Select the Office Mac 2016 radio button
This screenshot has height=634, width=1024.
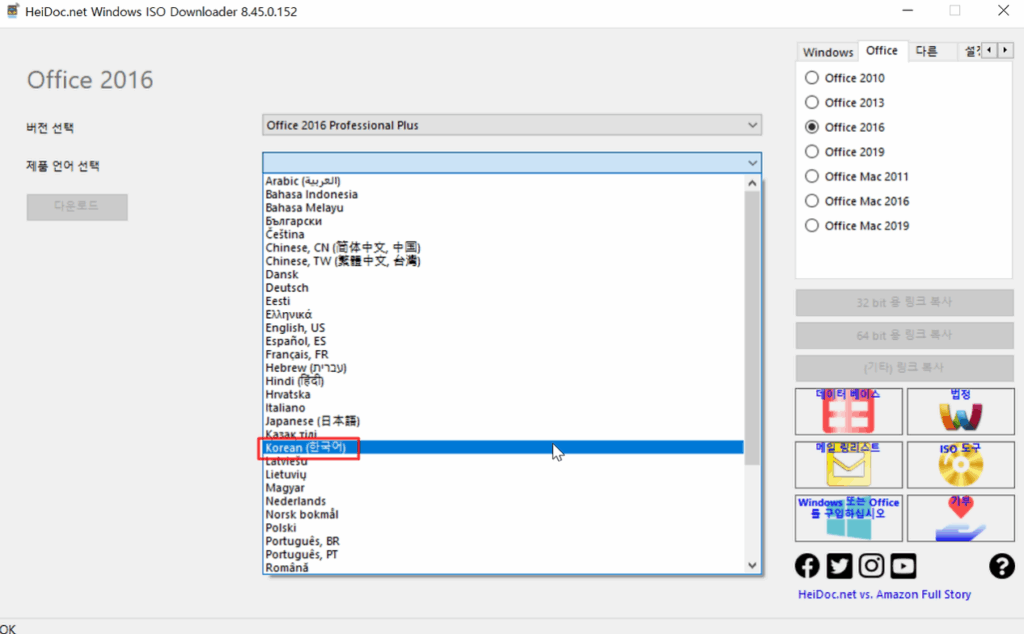point(812,201)
